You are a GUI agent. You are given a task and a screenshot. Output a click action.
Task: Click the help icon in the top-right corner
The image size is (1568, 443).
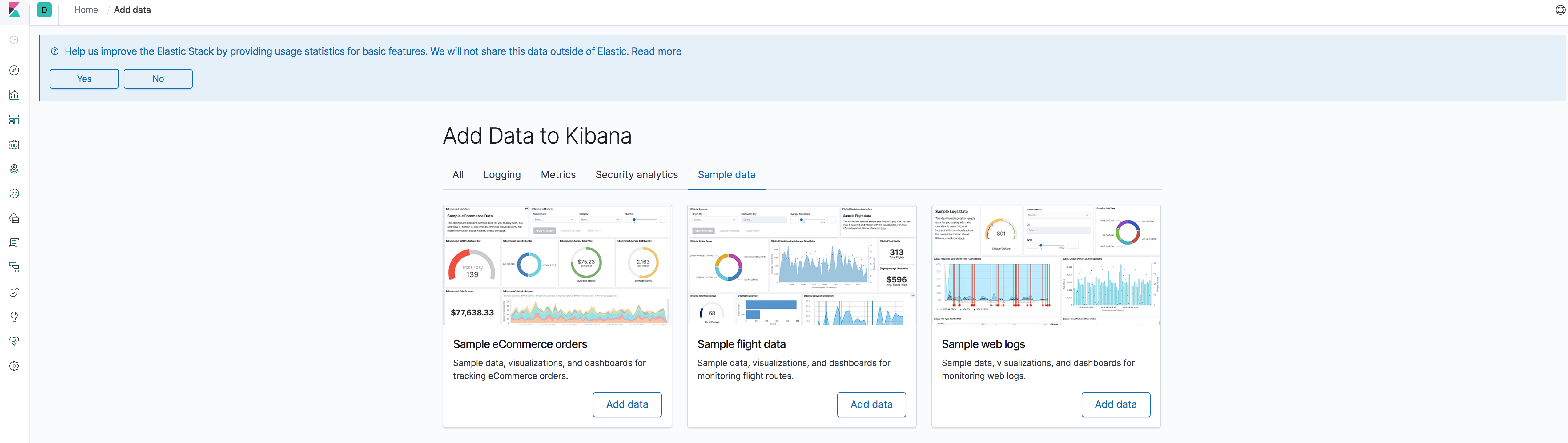pos(1560,10)
